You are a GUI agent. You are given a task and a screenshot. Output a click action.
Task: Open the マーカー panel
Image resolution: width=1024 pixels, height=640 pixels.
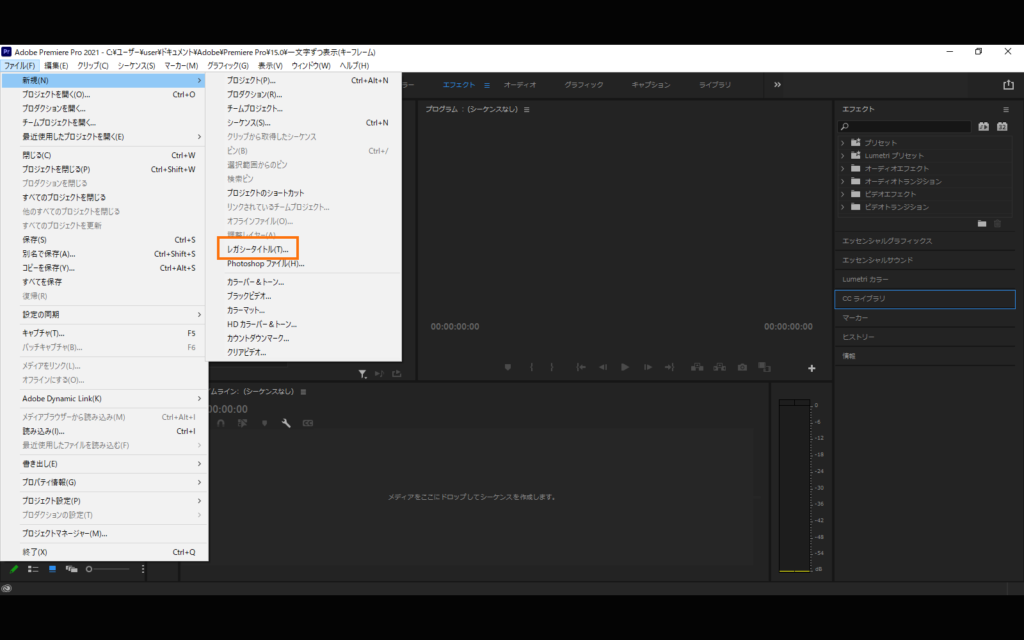pos(925,318)
